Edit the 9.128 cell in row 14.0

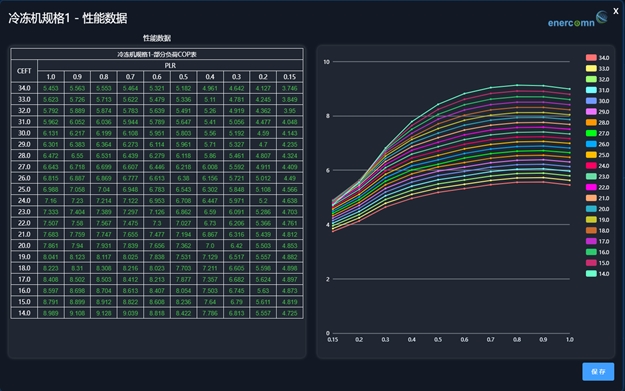click(x=104, y=313)
